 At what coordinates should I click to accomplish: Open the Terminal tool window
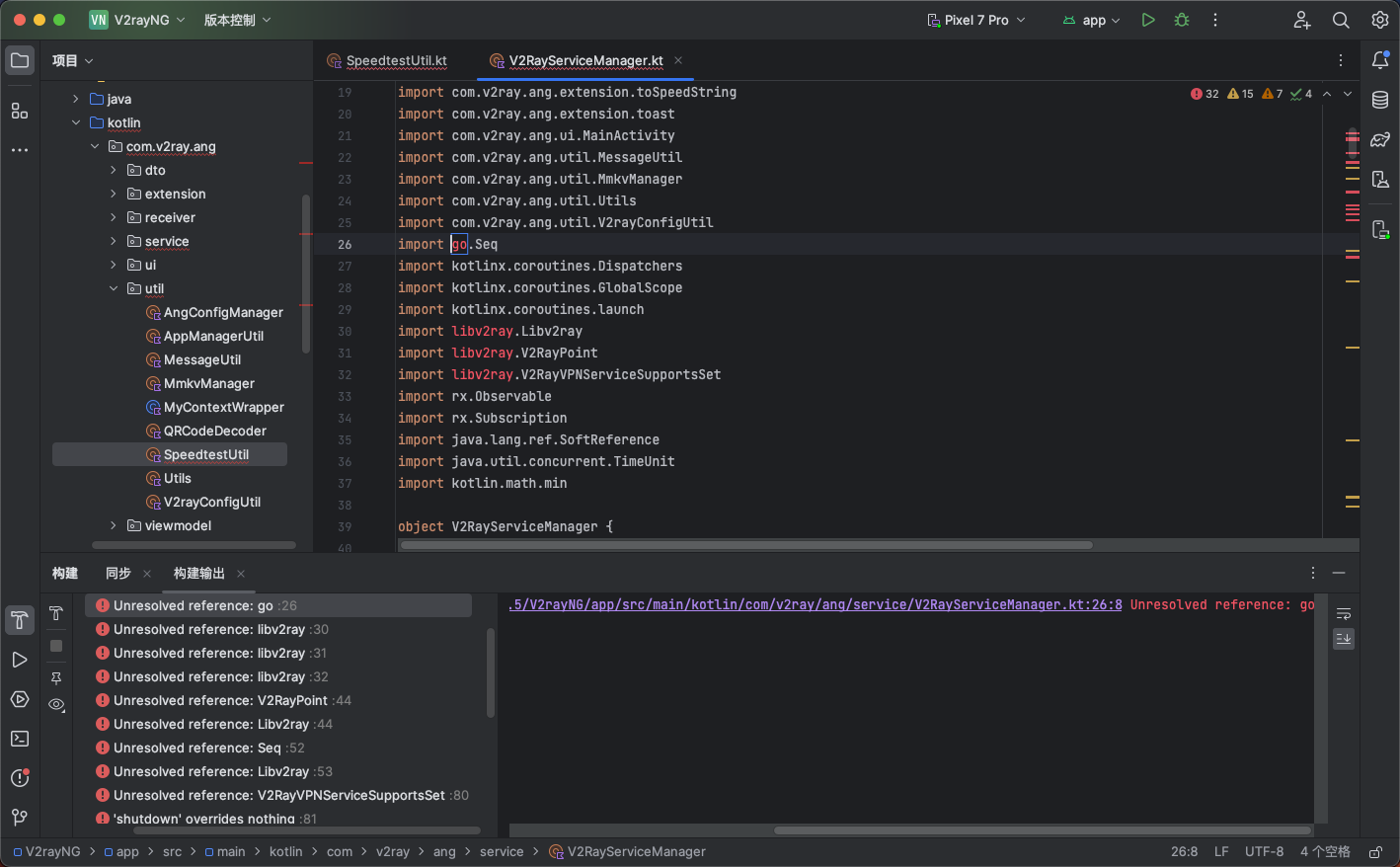coord(20,739)
